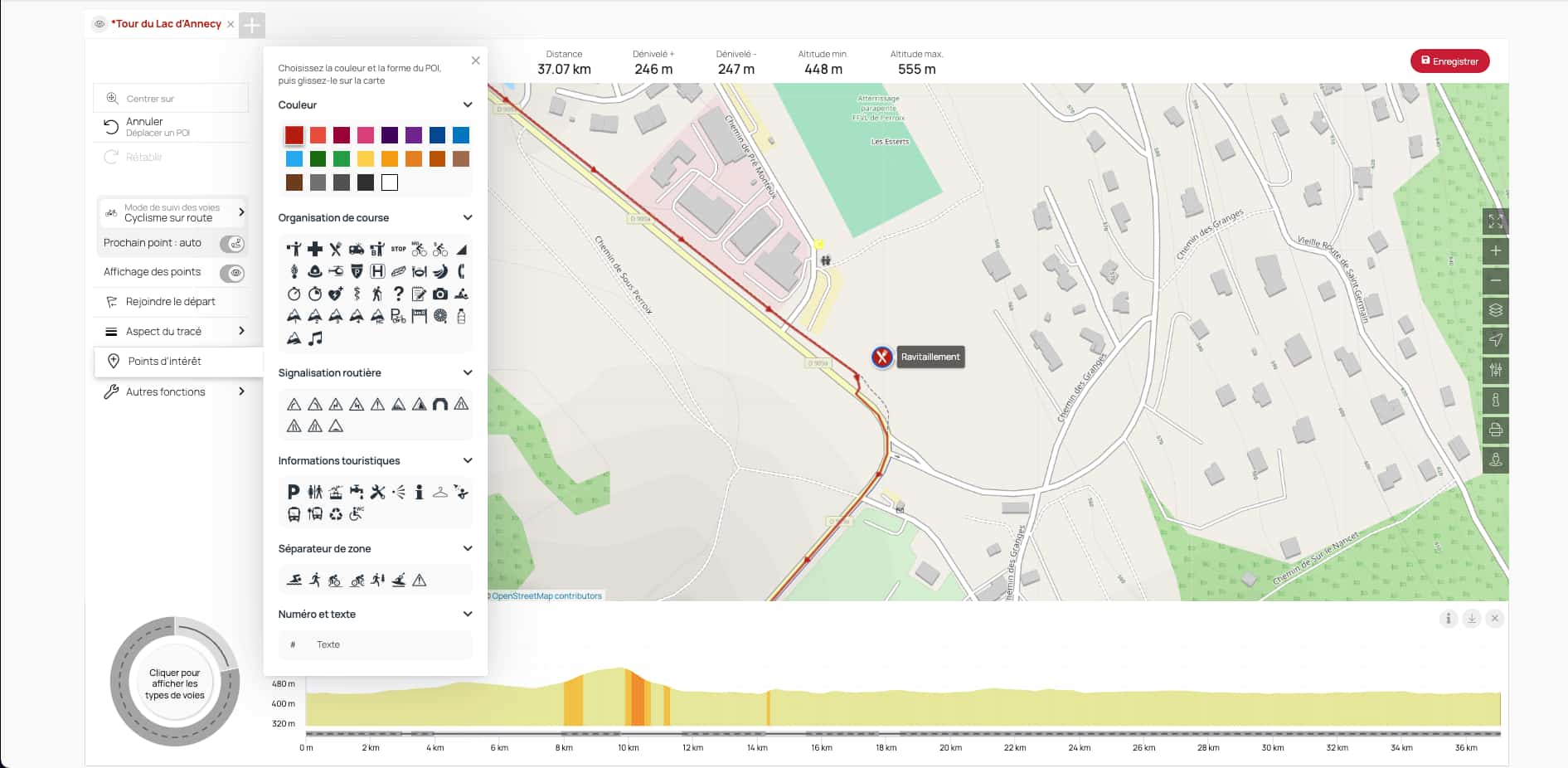Download the elevation profile
Image resolution: width=1568 pixels, height=768 pixels.
[1472, 618]
